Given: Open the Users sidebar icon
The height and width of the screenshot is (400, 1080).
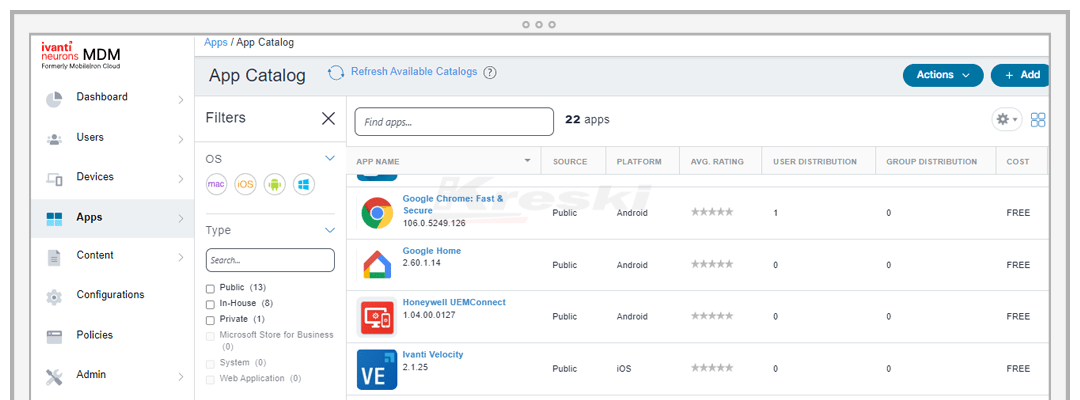Looking at the screenshot, I should point(54,139).
